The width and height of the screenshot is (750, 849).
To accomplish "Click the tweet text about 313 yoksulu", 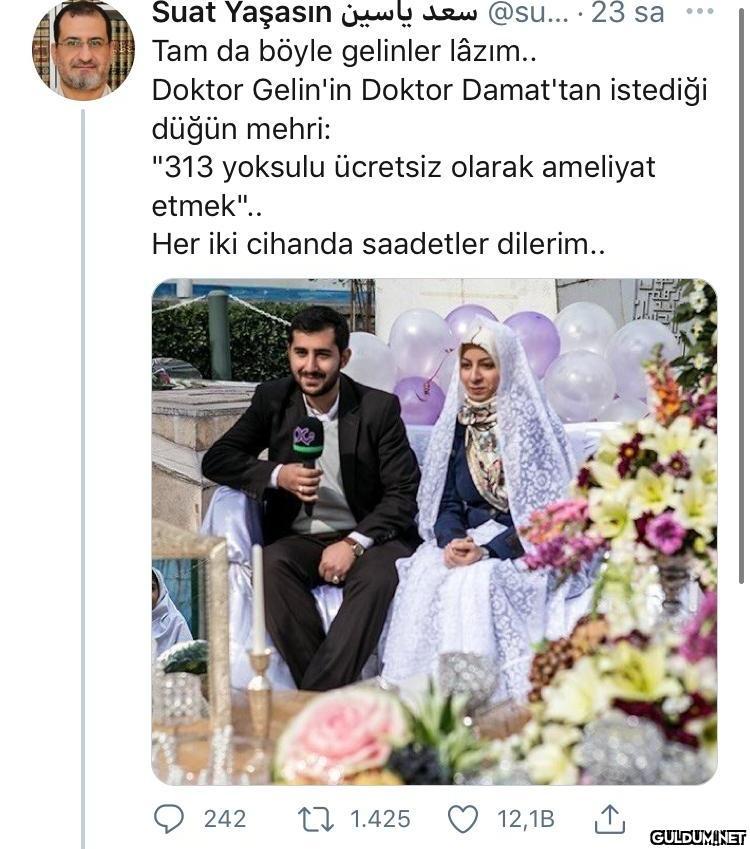I will tap(403, 186).
